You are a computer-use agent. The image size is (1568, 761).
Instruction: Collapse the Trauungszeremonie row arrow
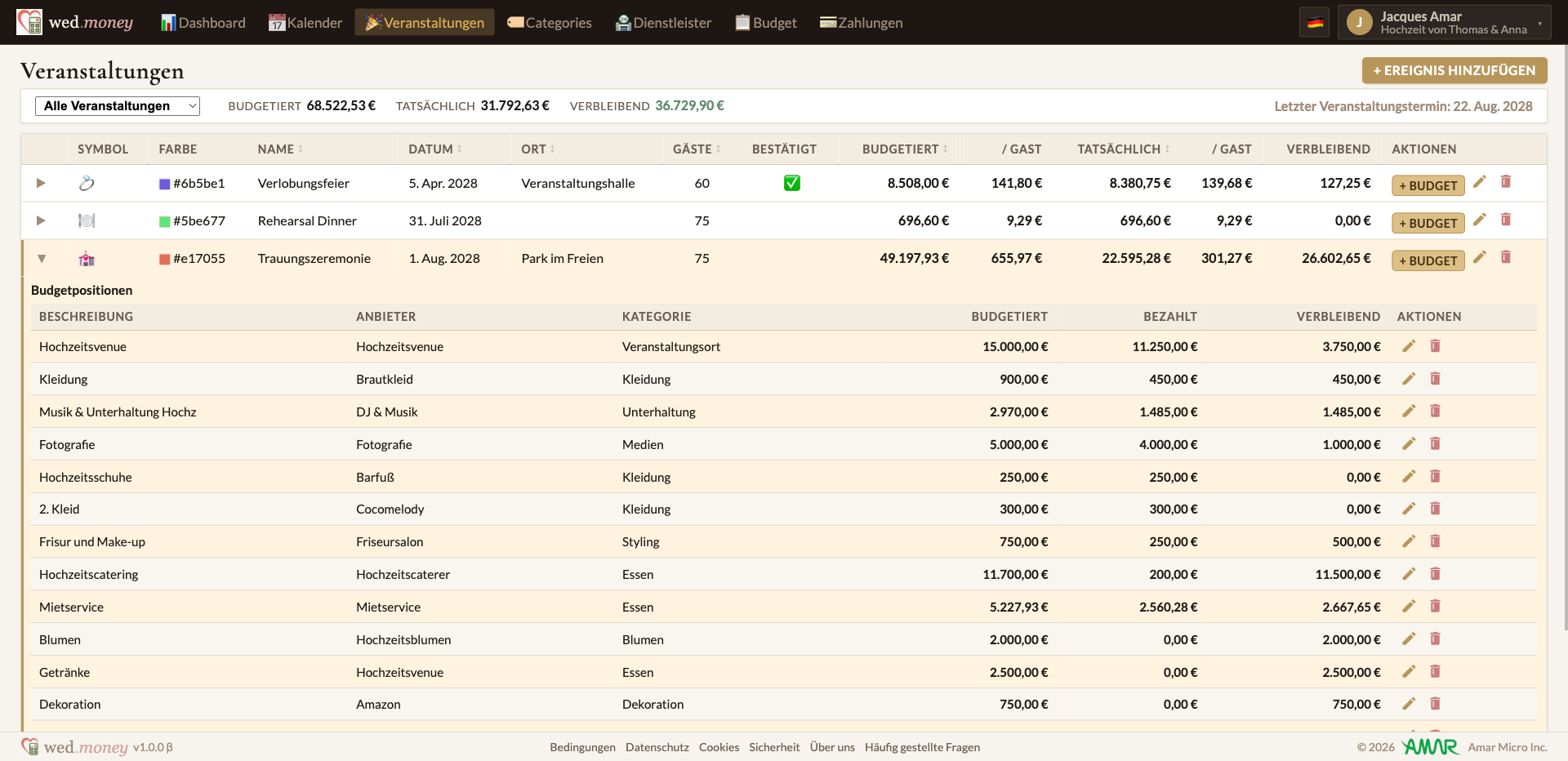(x=41, y=258)
